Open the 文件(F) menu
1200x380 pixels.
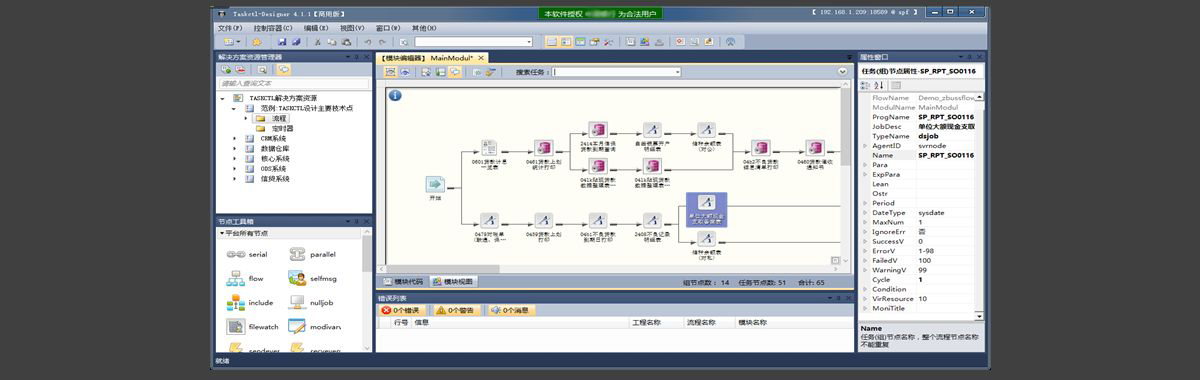230,28
